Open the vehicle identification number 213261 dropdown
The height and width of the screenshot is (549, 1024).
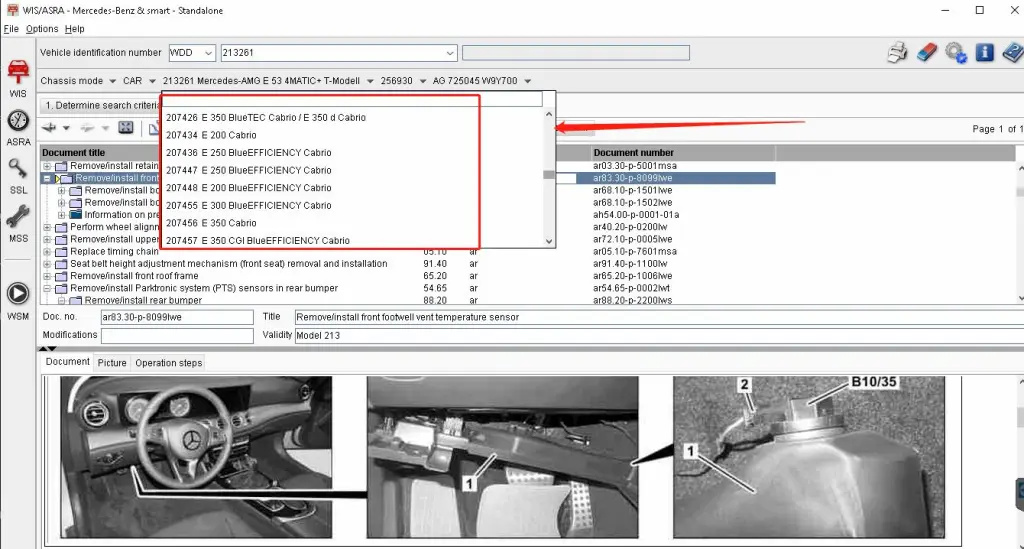450,53
